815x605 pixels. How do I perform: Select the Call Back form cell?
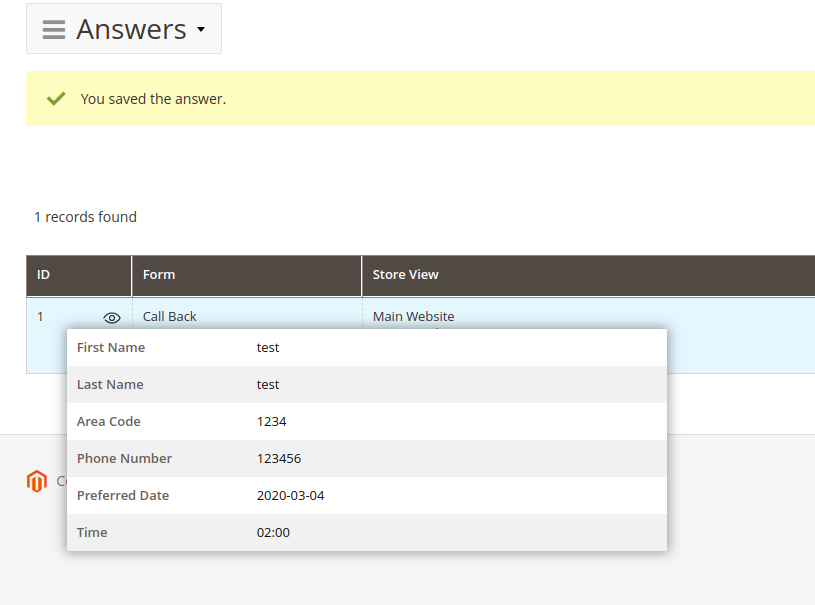(x=170, y=316)
